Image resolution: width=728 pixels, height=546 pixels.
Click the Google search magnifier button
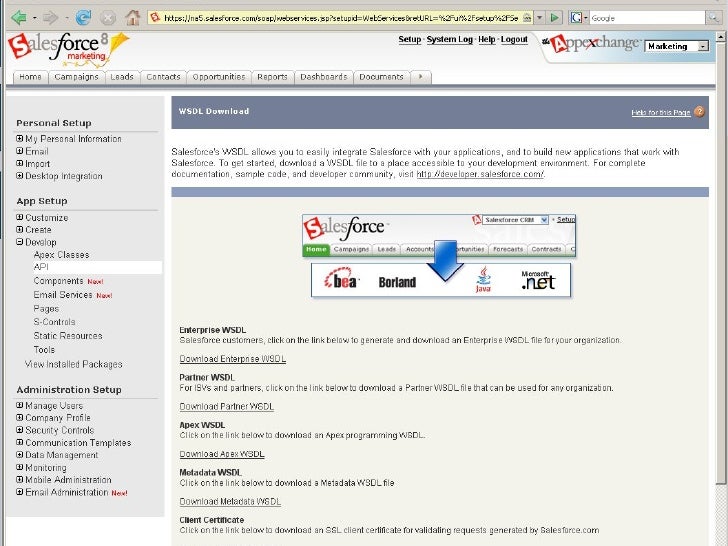(713, 18)
